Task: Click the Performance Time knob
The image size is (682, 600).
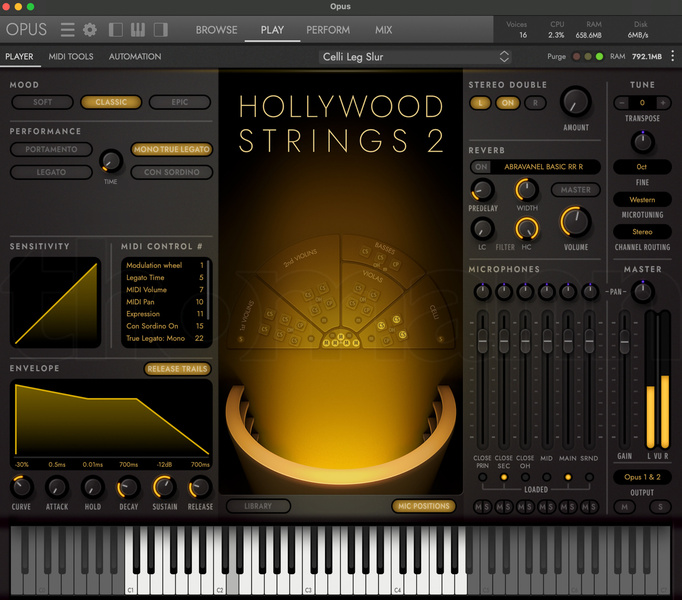Action: pyautogui.click(x=111, y=161)
